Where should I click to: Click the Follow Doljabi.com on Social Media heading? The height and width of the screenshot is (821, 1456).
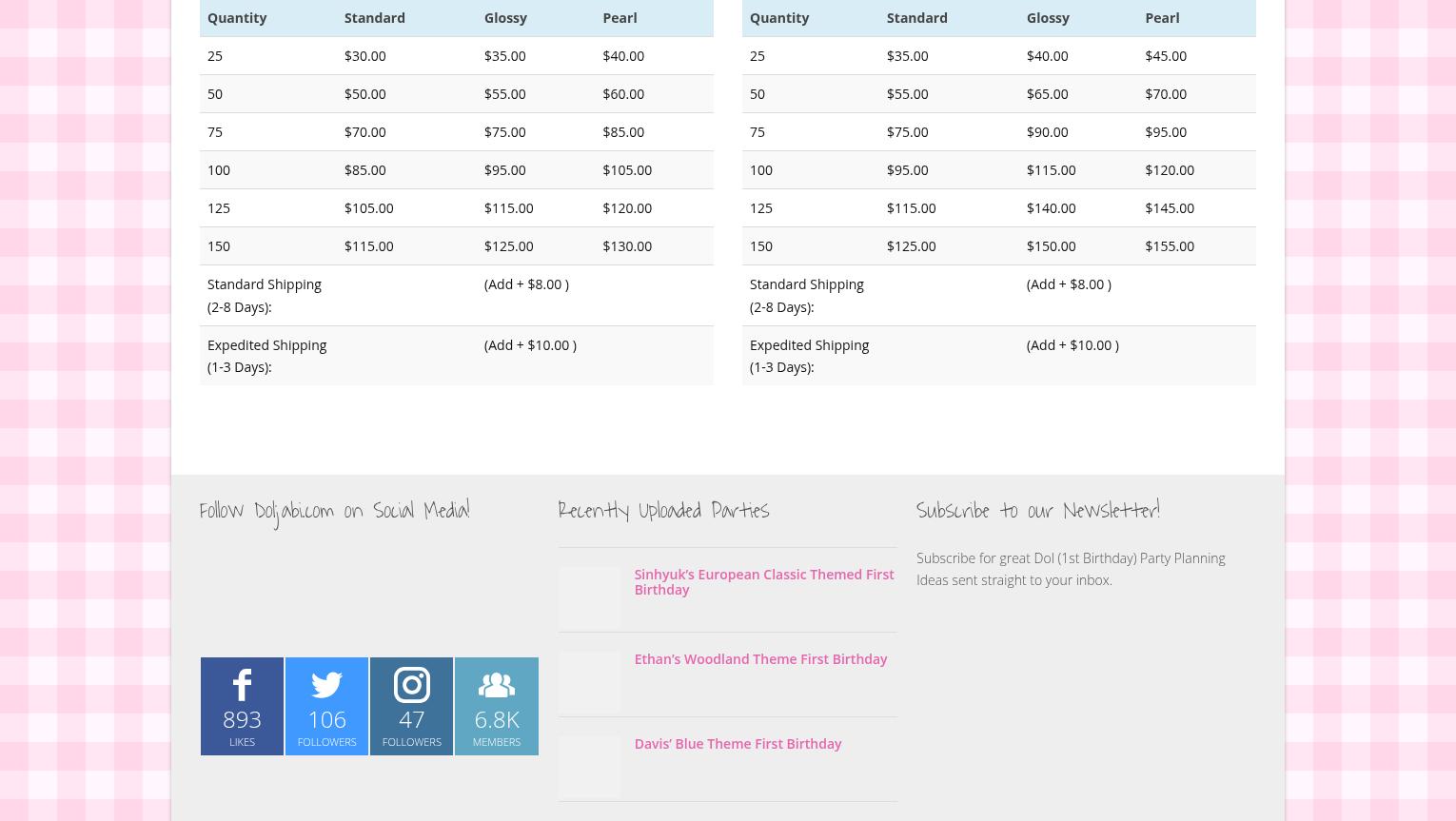335,511
